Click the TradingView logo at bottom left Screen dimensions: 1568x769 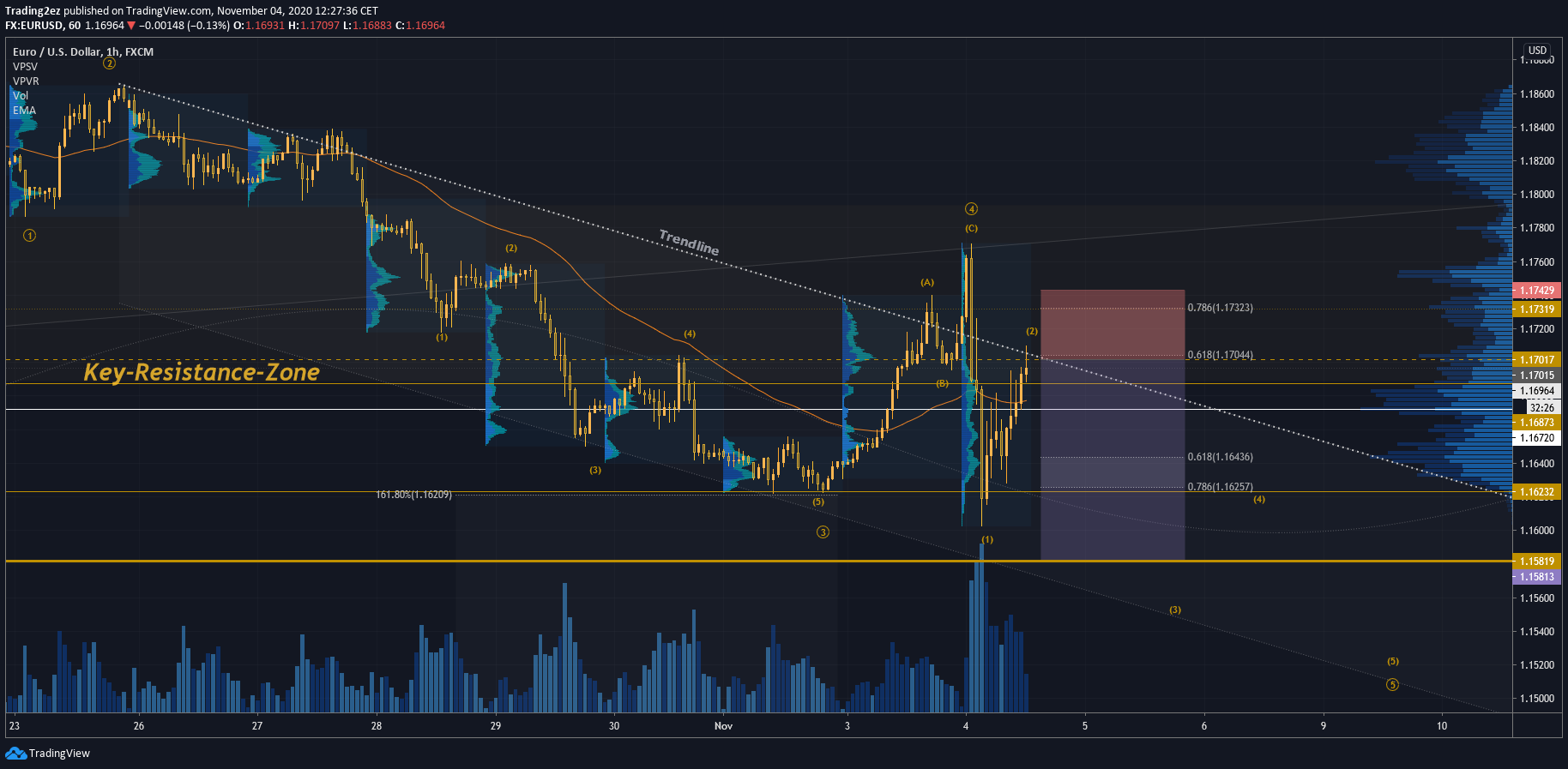[x=47, y=753]
